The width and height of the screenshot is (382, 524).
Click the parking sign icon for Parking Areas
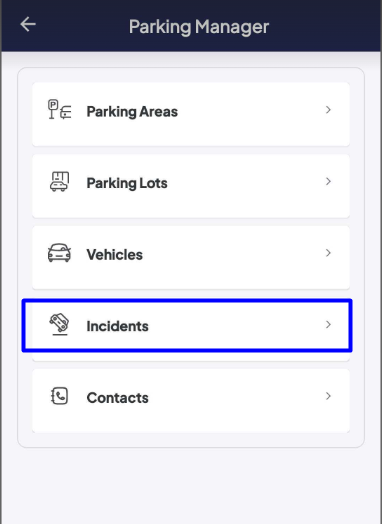[x=59, y=109]
